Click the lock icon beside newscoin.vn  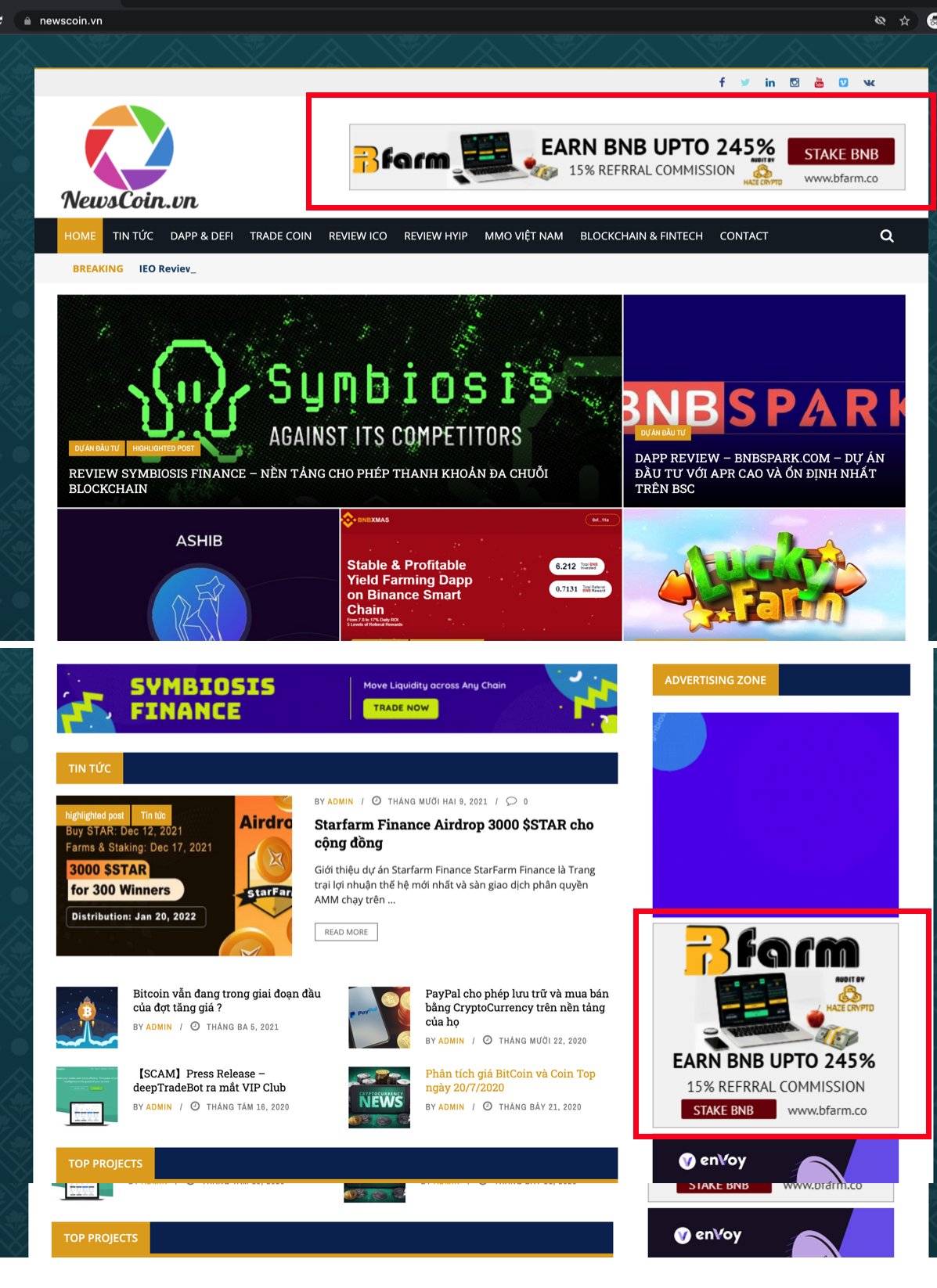tap(27, 21)
